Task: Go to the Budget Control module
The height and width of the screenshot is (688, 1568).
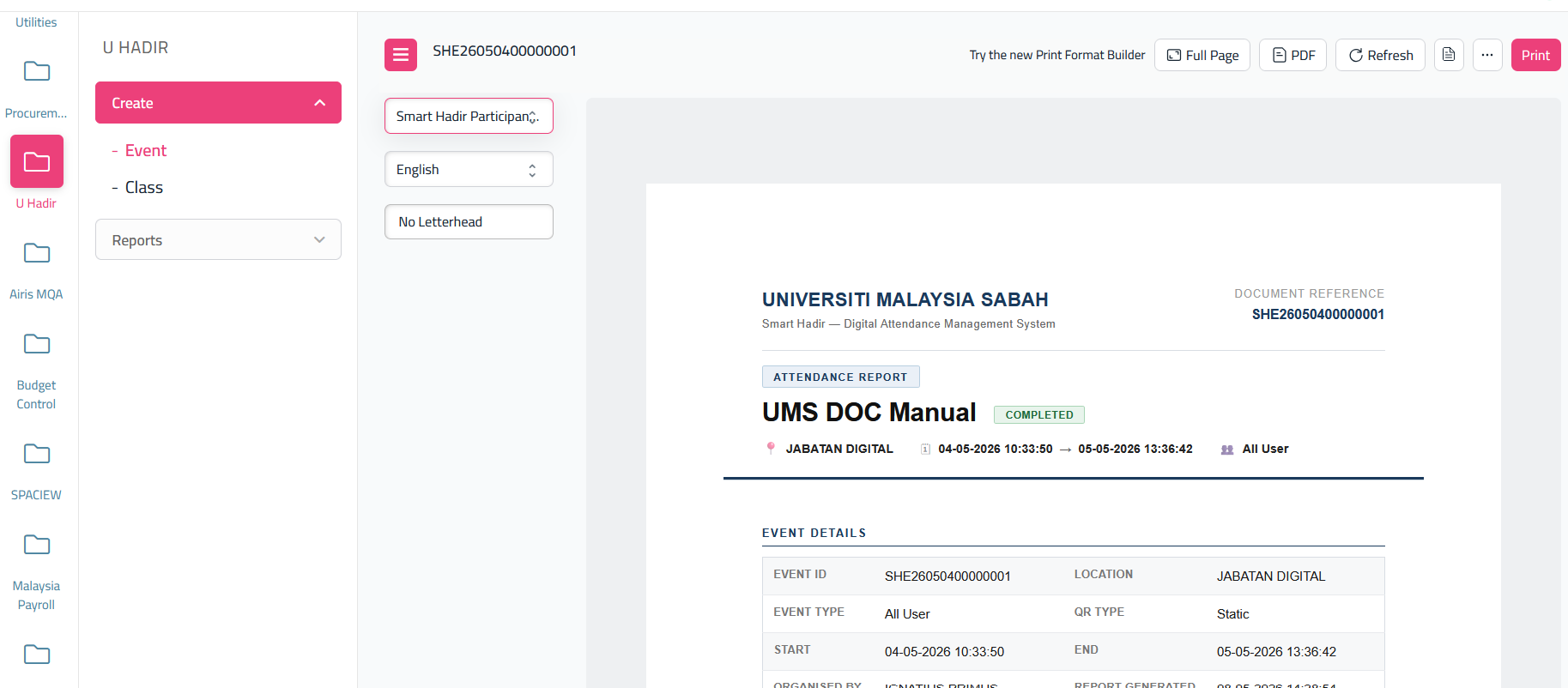Action: pos(36,344)
